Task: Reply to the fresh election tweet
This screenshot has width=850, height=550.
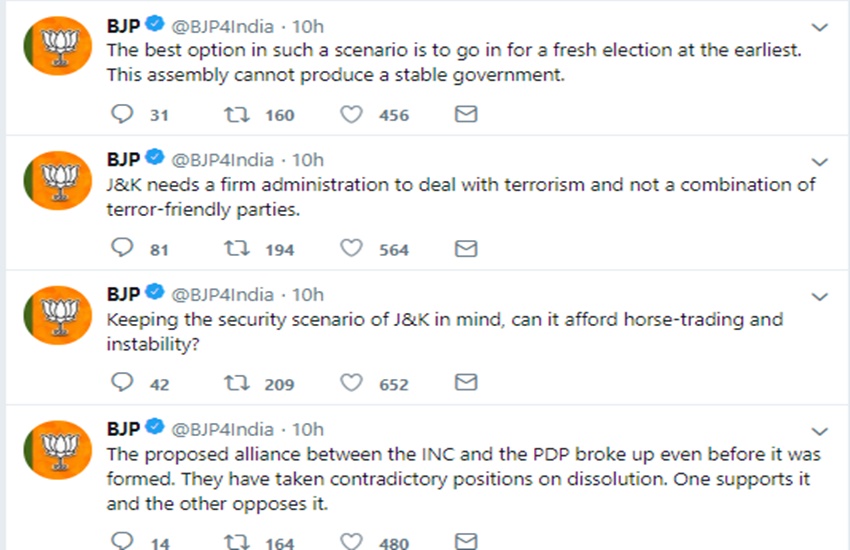Action: 122,115
